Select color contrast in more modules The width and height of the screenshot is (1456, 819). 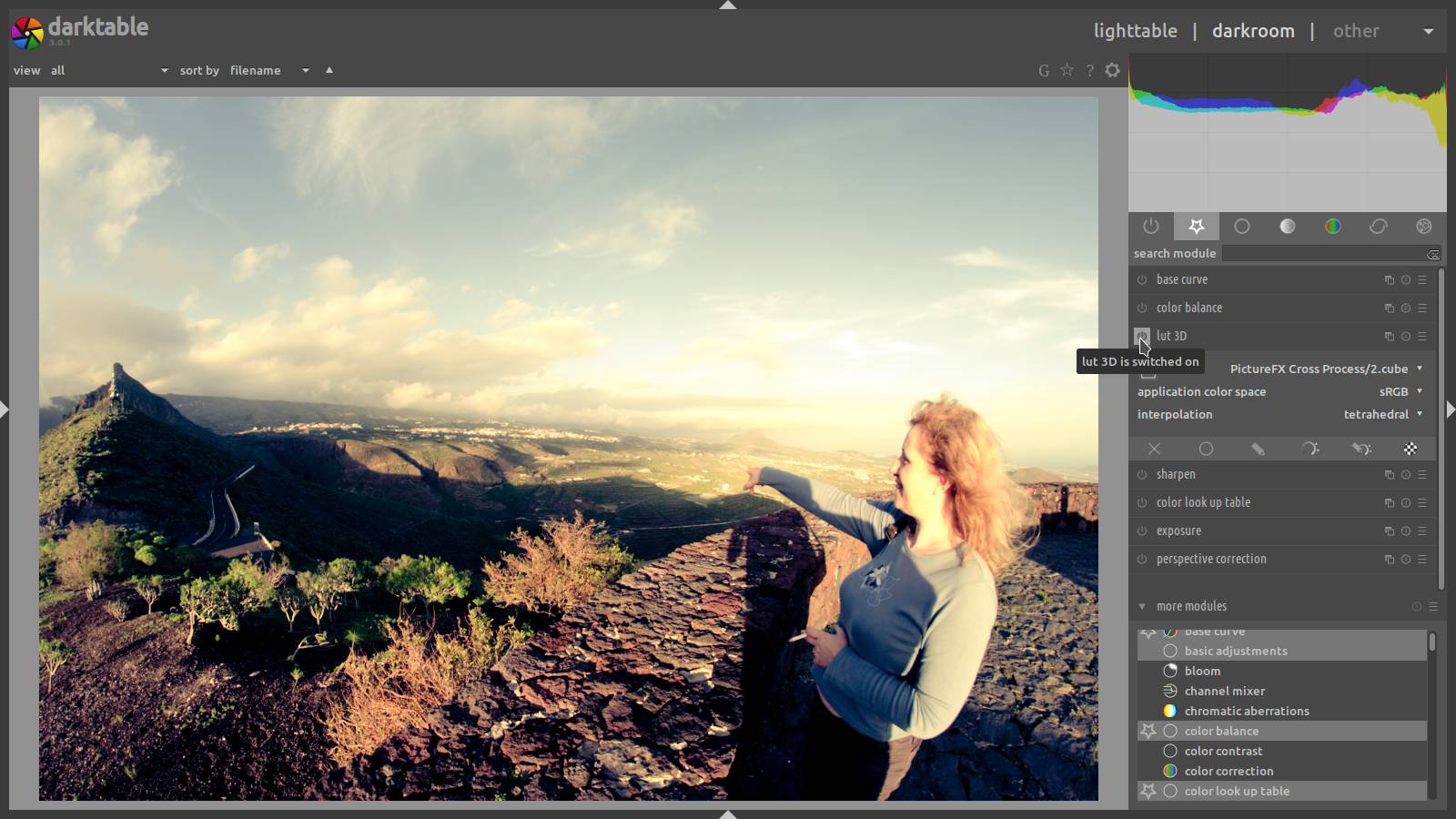click(x=1282, y=751)
